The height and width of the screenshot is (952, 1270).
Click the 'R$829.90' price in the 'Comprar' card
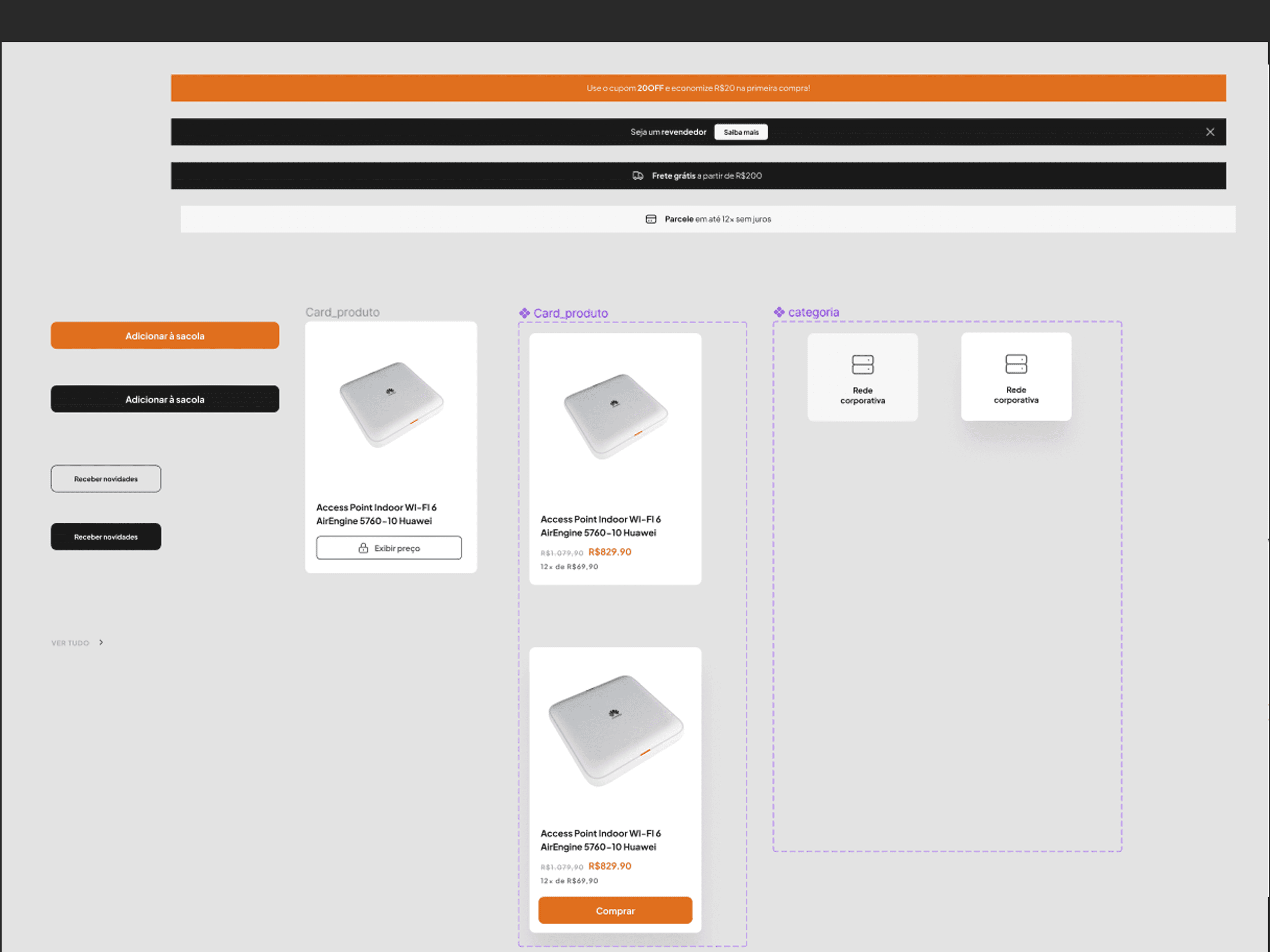click(x=610, y=866)
